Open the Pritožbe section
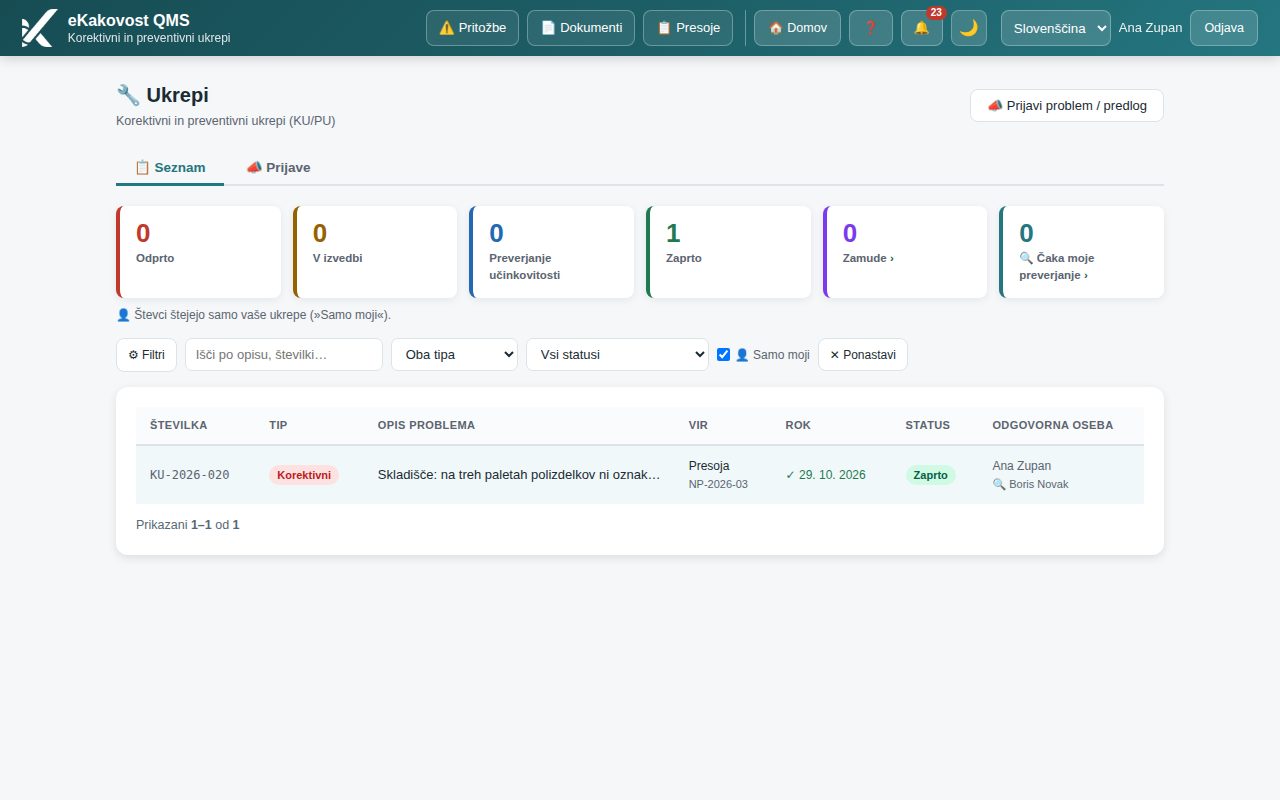Image resolution: width=1280 pixels, height=800 pixels. 472,28
